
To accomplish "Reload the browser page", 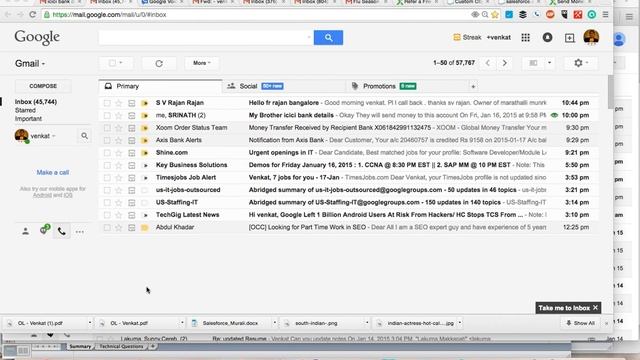I will 32,15.
